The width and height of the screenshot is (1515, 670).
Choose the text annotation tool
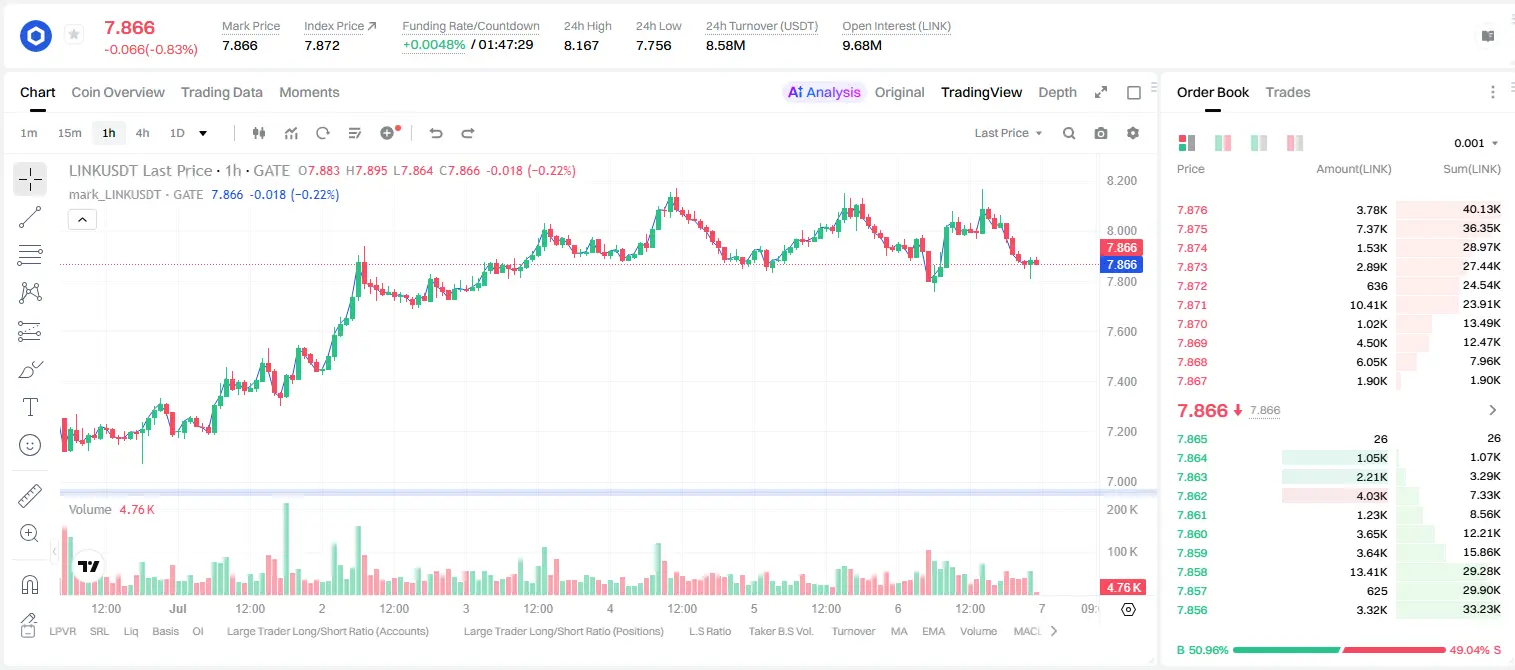tap(30, 407)
